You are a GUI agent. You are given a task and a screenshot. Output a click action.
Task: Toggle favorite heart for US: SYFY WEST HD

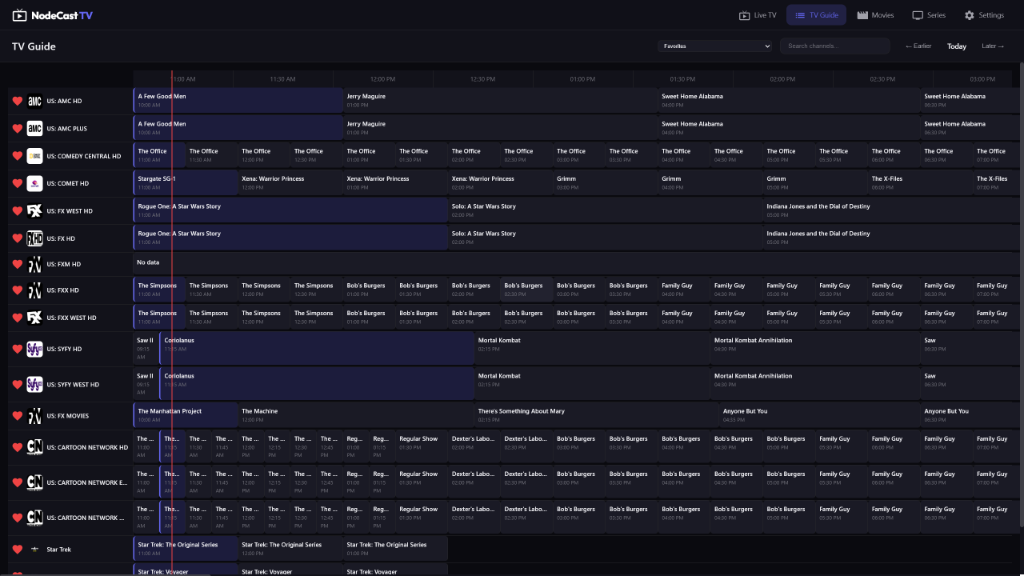[x=18, y=385]
